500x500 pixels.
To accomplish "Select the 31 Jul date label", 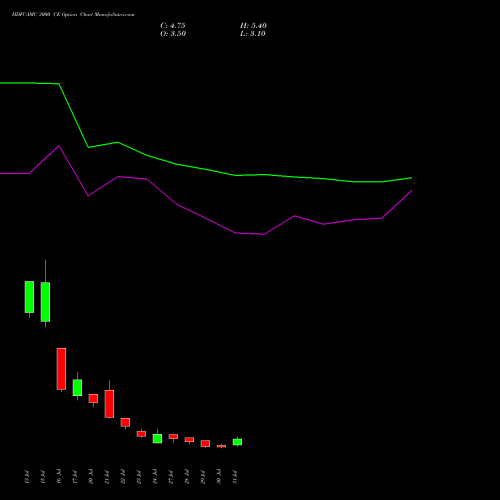I will click(x=235, y=477).
